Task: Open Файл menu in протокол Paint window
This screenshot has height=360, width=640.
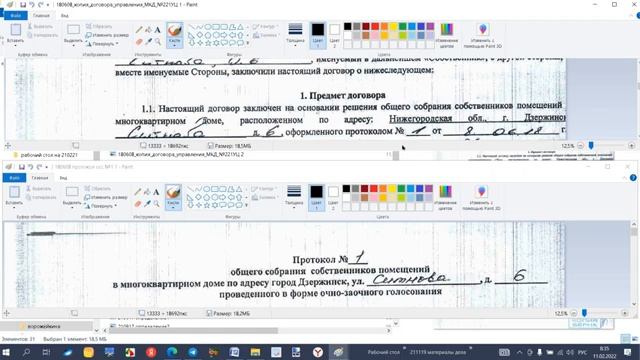Action: [x=14, y=178]
